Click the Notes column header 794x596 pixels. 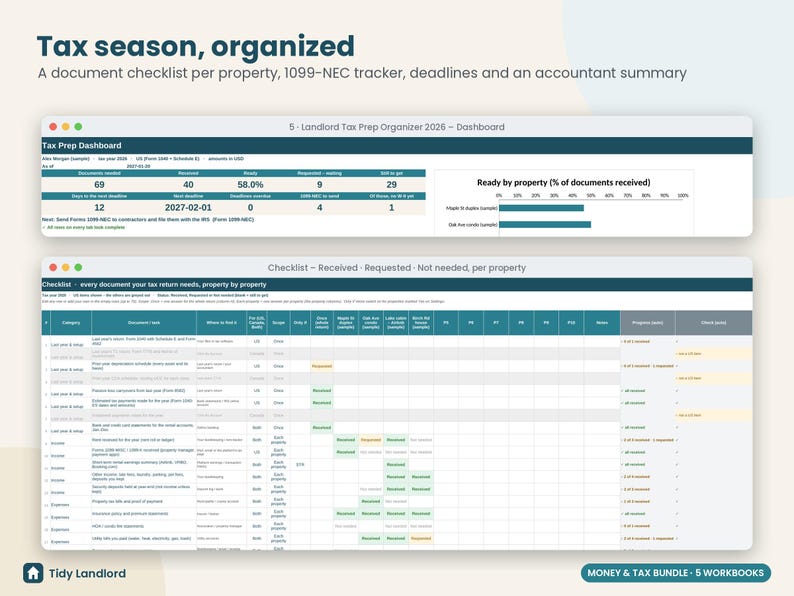coord(602,323)
